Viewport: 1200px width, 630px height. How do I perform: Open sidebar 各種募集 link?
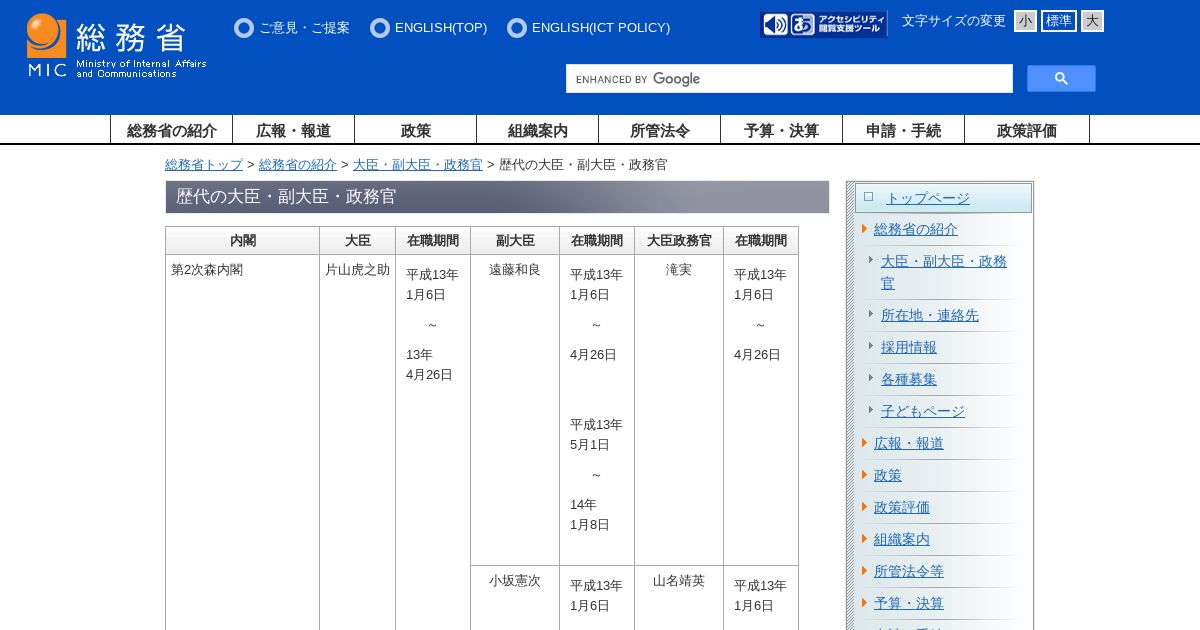click(909, 379)
